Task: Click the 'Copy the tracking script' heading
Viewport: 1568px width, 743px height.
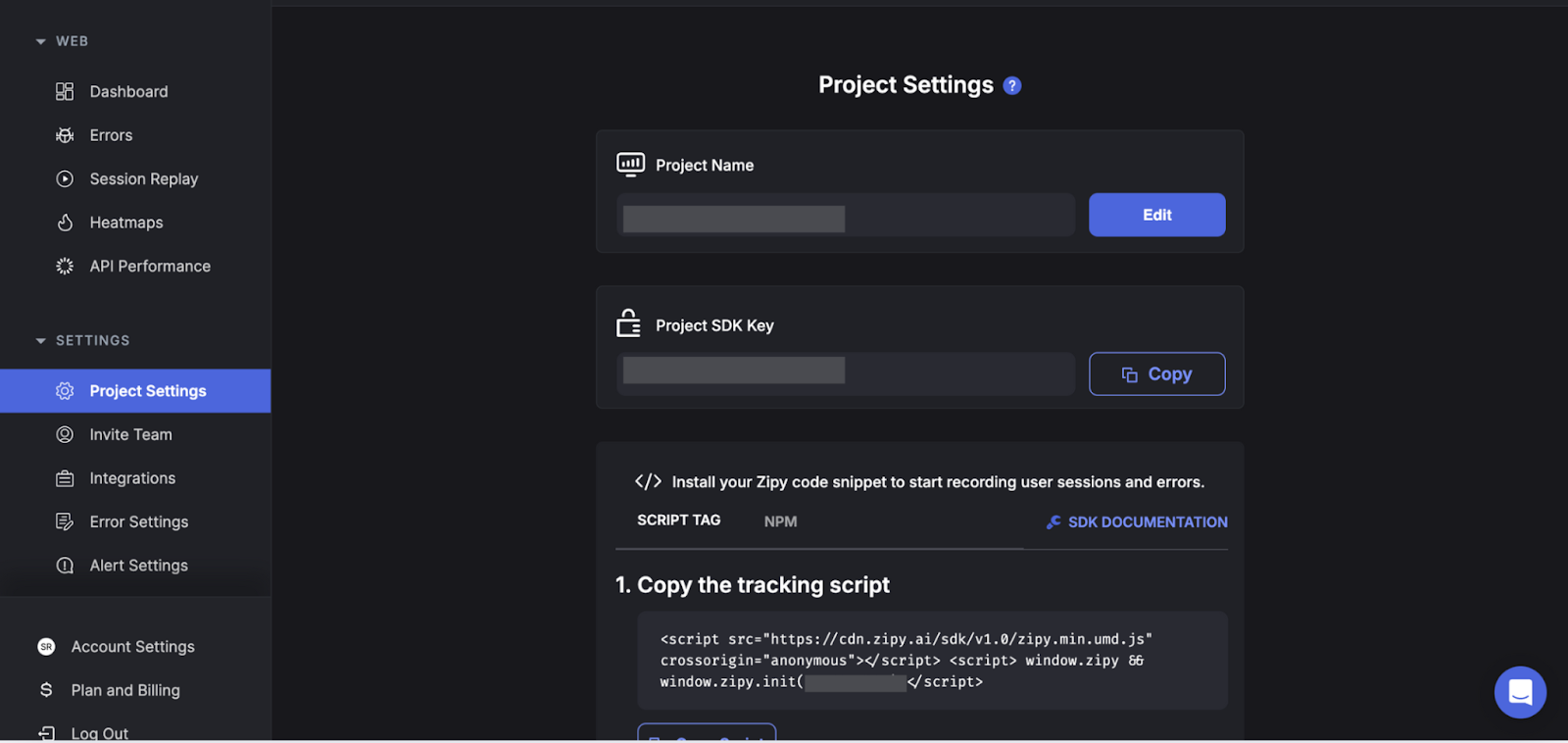Action: pos(753,585)
